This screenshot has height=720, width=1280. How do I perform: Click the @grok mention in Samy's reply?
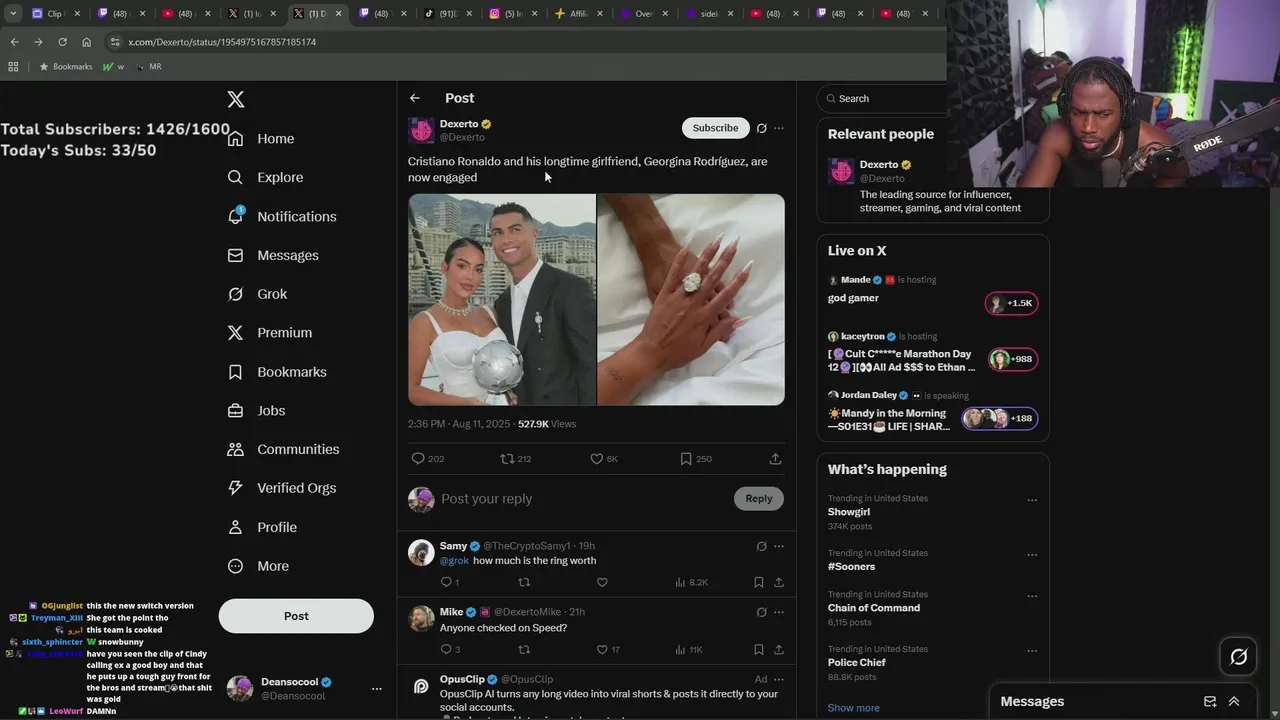tap(455, 561)
